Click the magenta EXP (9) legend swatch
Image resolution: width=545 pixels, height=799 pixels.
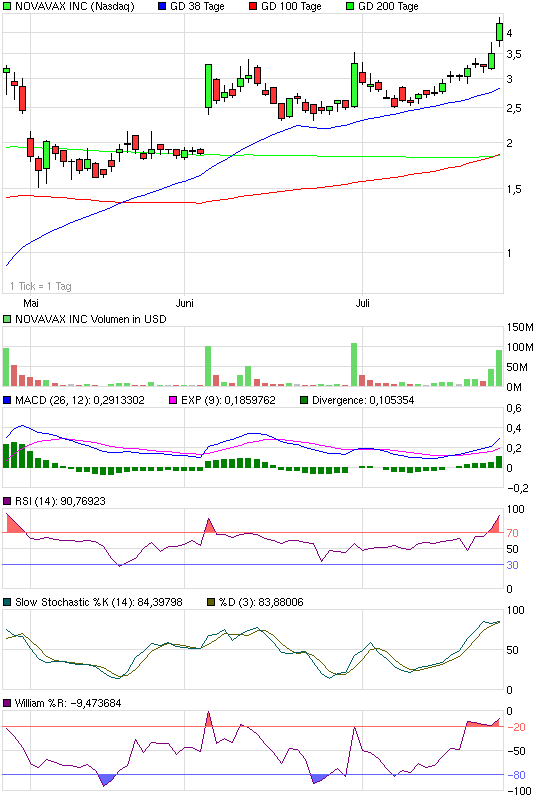click(x=173, y=401)
